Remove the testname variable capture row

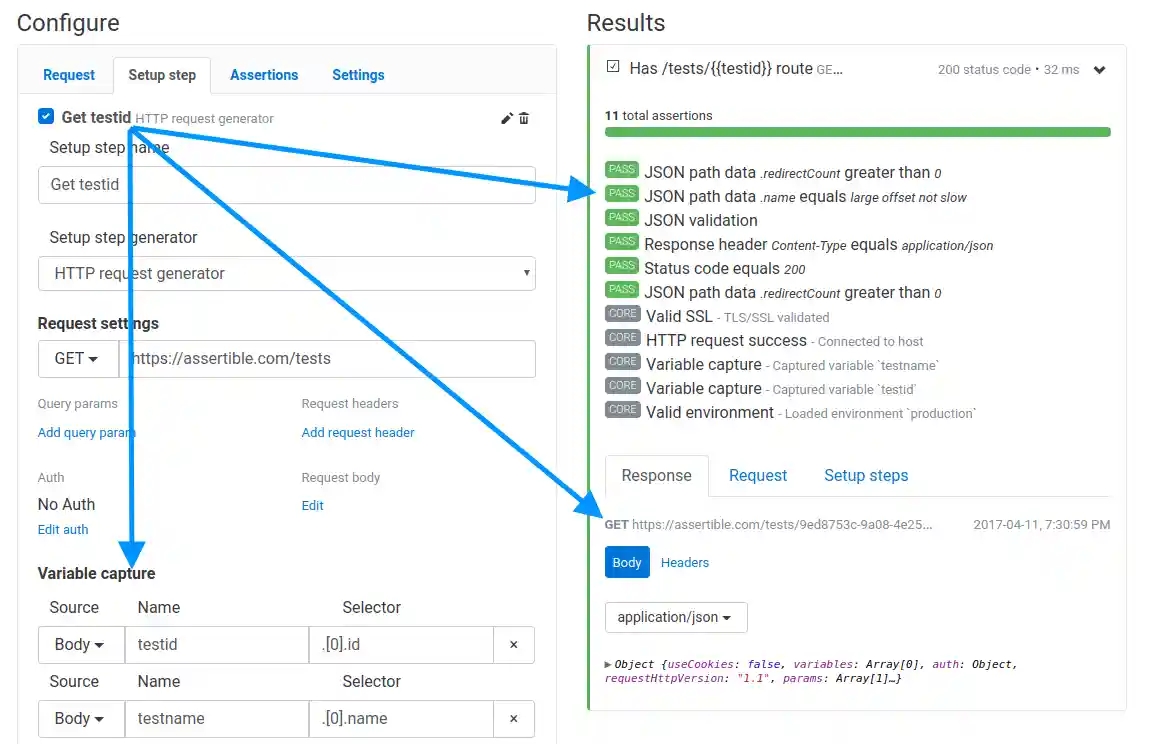[513, 718]
